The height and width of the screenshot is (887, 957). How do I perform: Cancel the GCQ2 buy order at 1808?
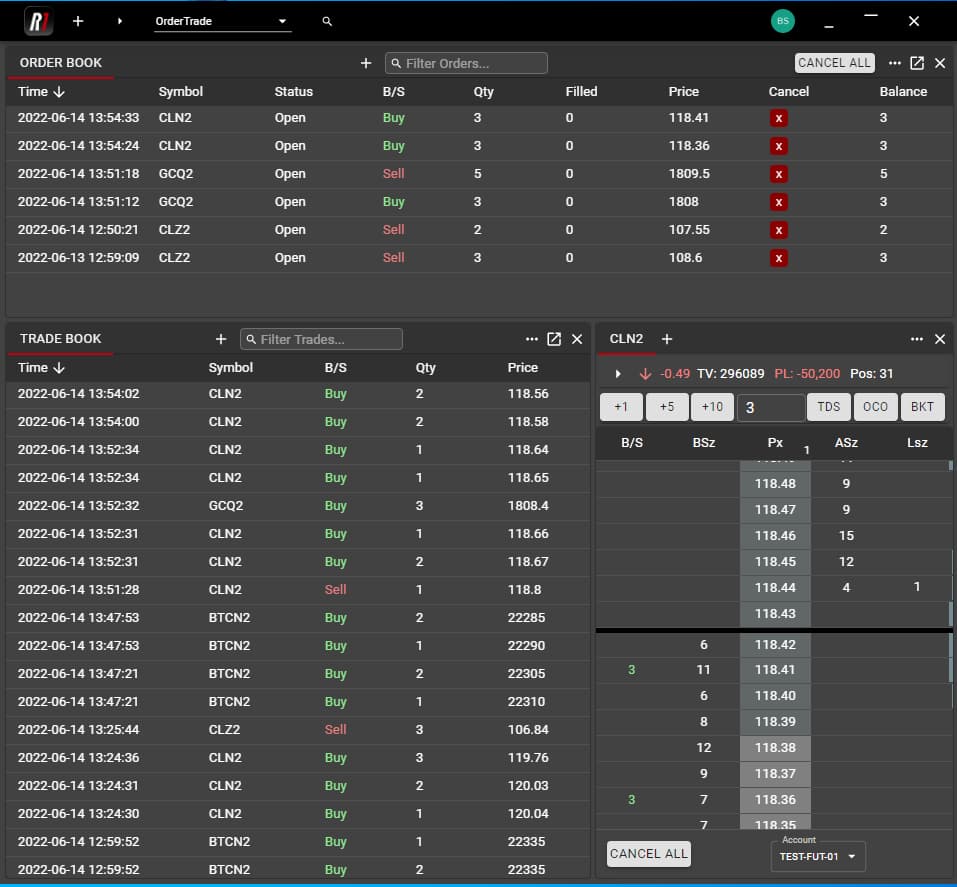click(x=778, y=202)
